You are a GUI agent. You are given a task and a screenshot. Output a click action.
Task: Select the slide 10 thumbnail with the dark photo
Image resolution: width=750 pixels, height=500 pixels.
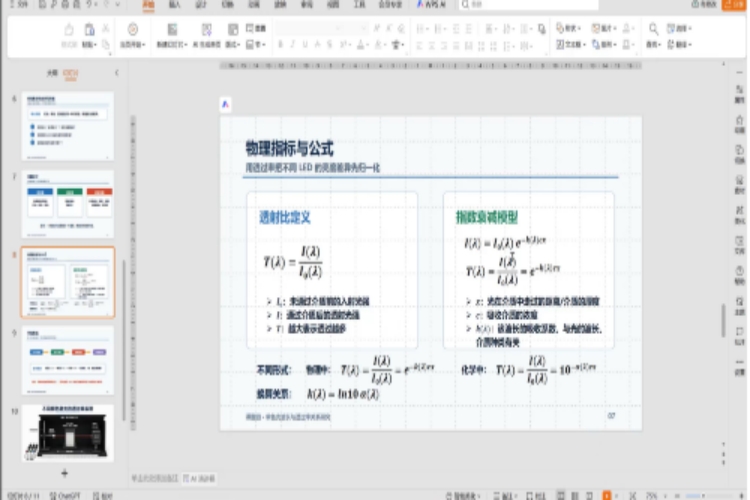click(x=67, y=433)
